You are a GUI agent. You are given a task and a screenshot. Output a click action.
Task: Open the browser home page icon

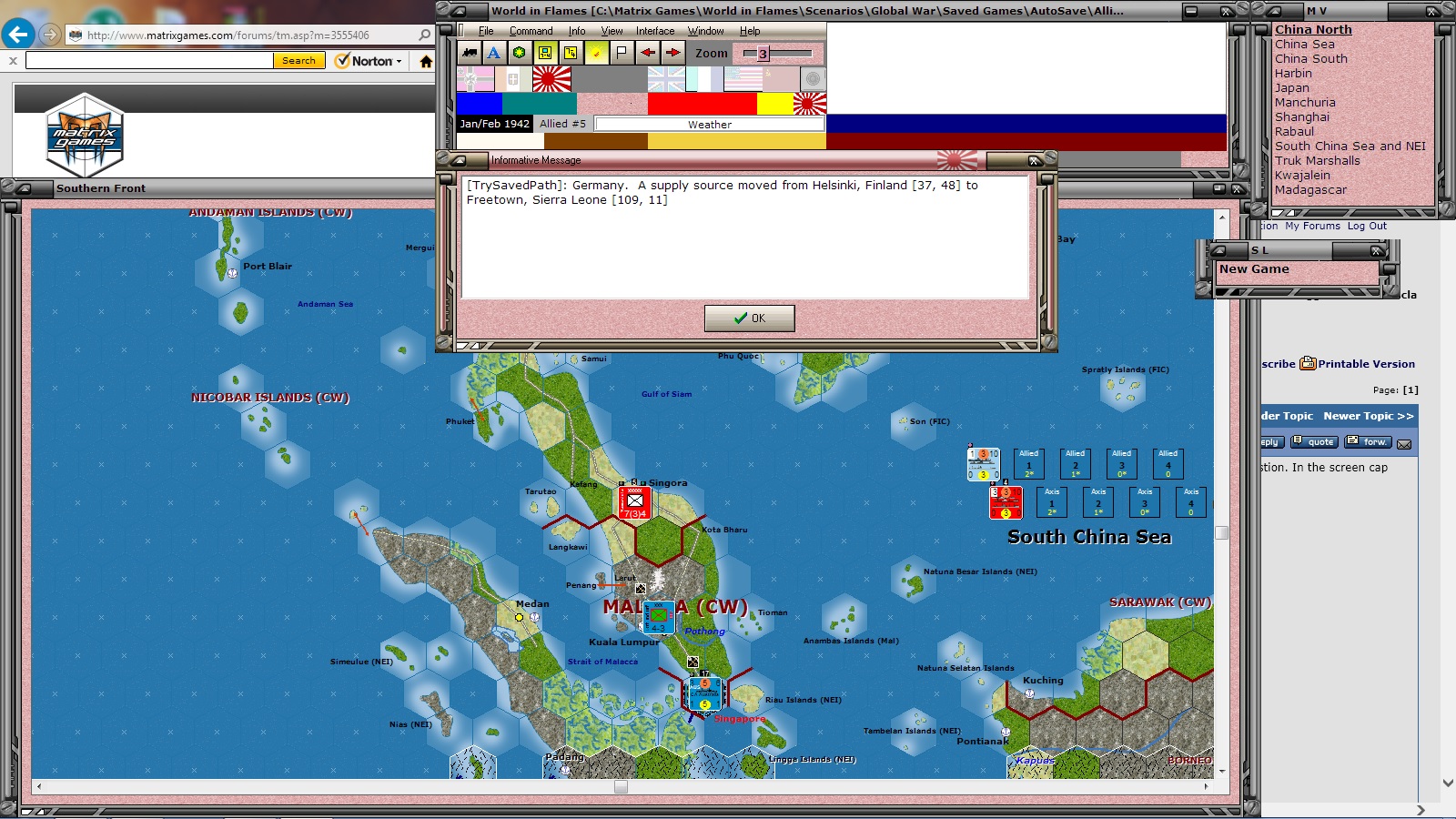pyautogui.click(x=426, y=61)
